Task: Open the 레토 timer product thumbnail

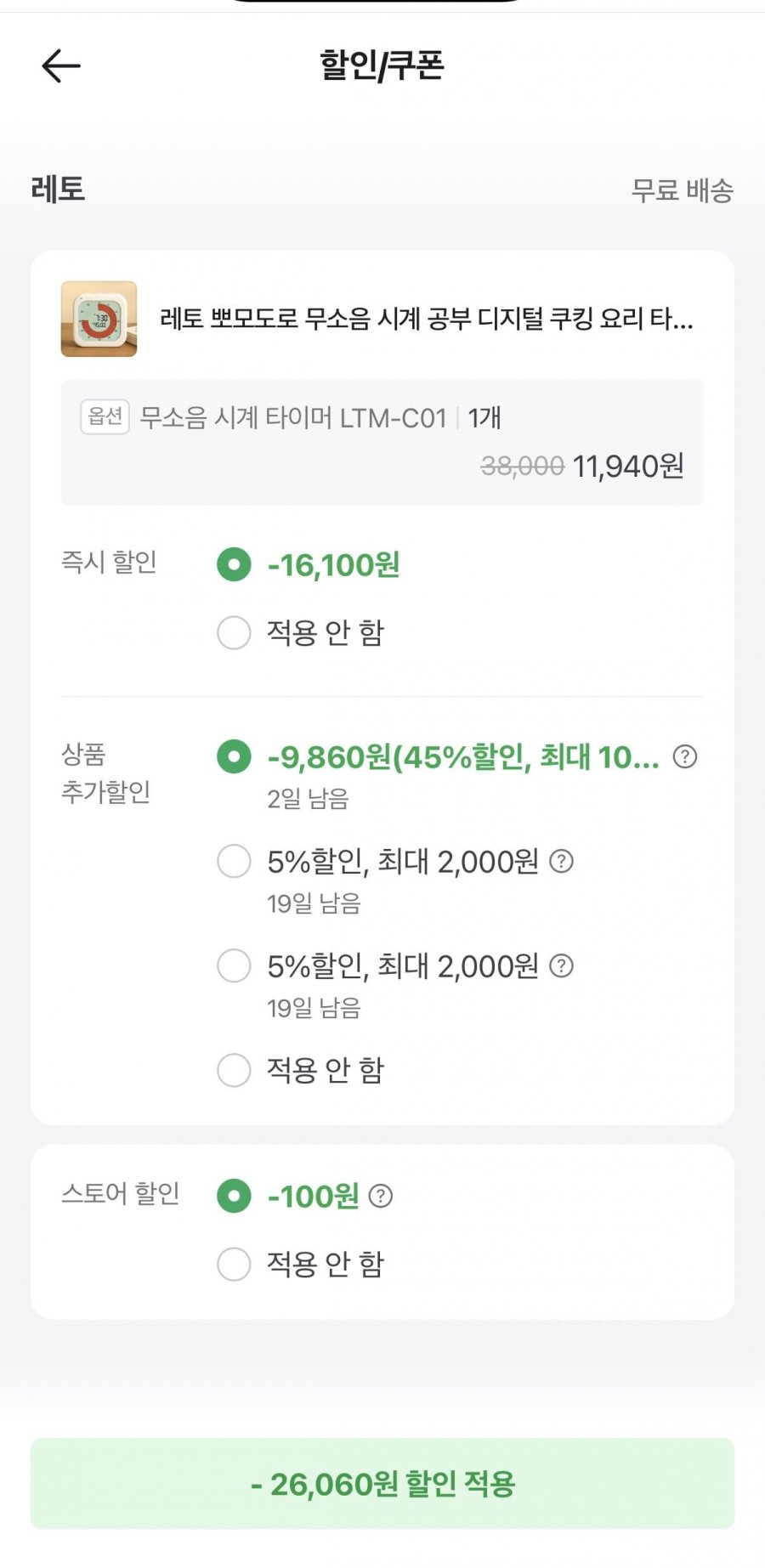Action: 99,319
